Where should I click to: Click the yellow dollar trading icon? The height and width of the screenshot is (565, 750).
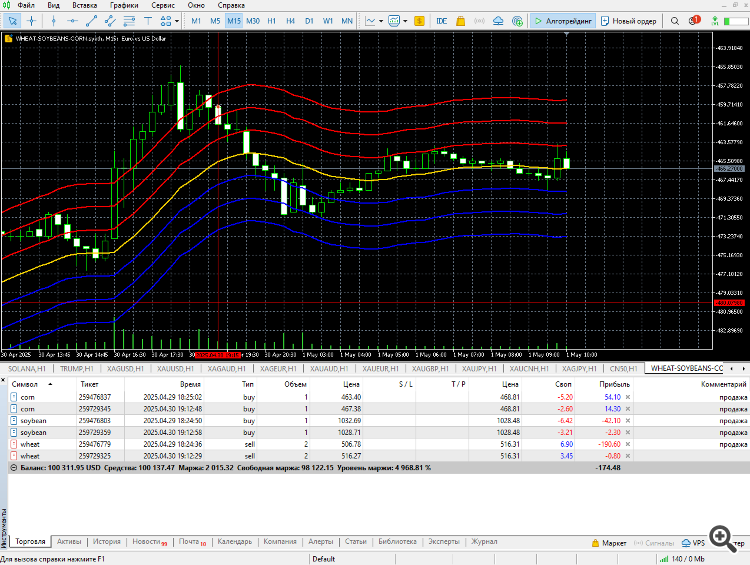tap(419, 21)
